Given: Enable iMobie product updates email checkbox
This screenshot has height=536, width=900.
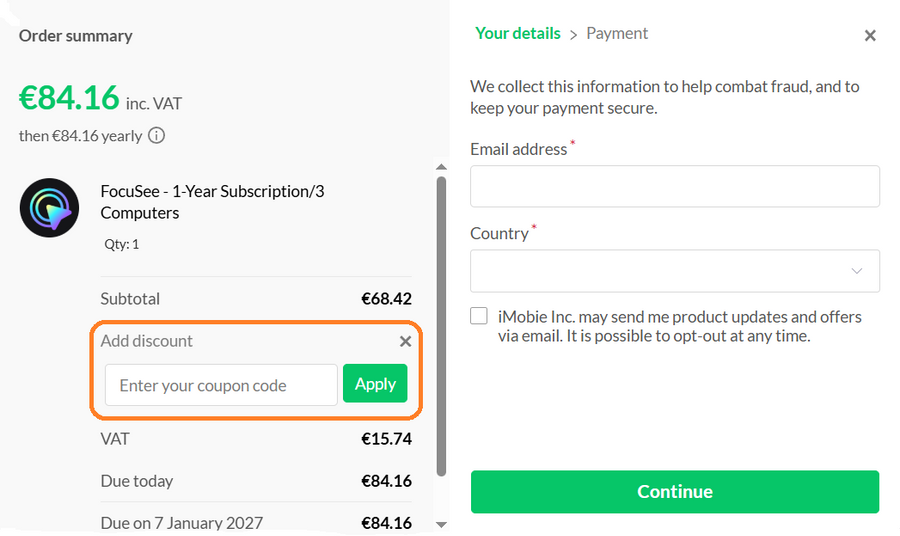Looking at the screenshot, I should click(x=480, y=316).
